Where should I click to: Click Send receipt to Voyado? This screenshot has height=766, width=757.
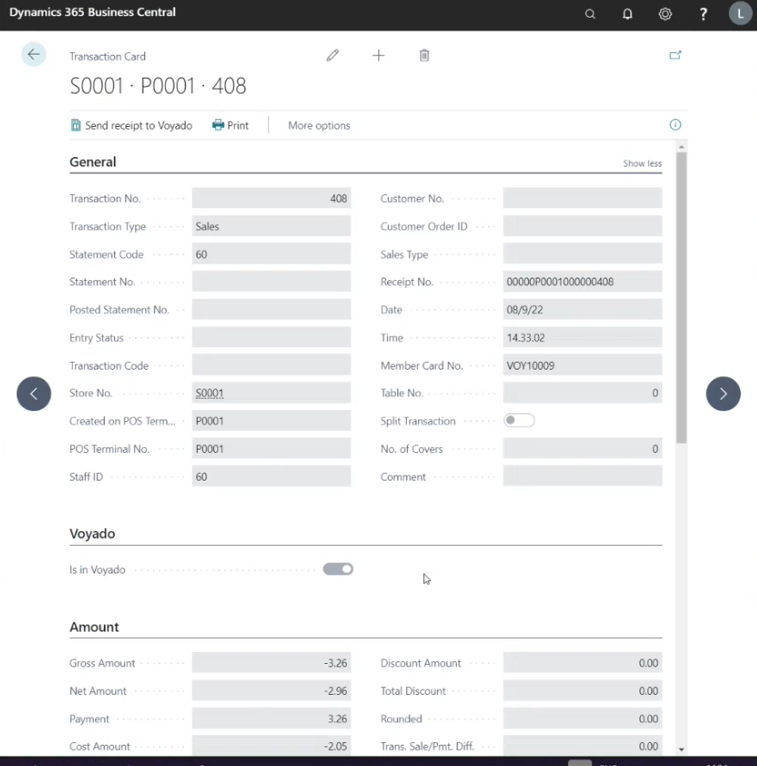(x=131, y=126)
